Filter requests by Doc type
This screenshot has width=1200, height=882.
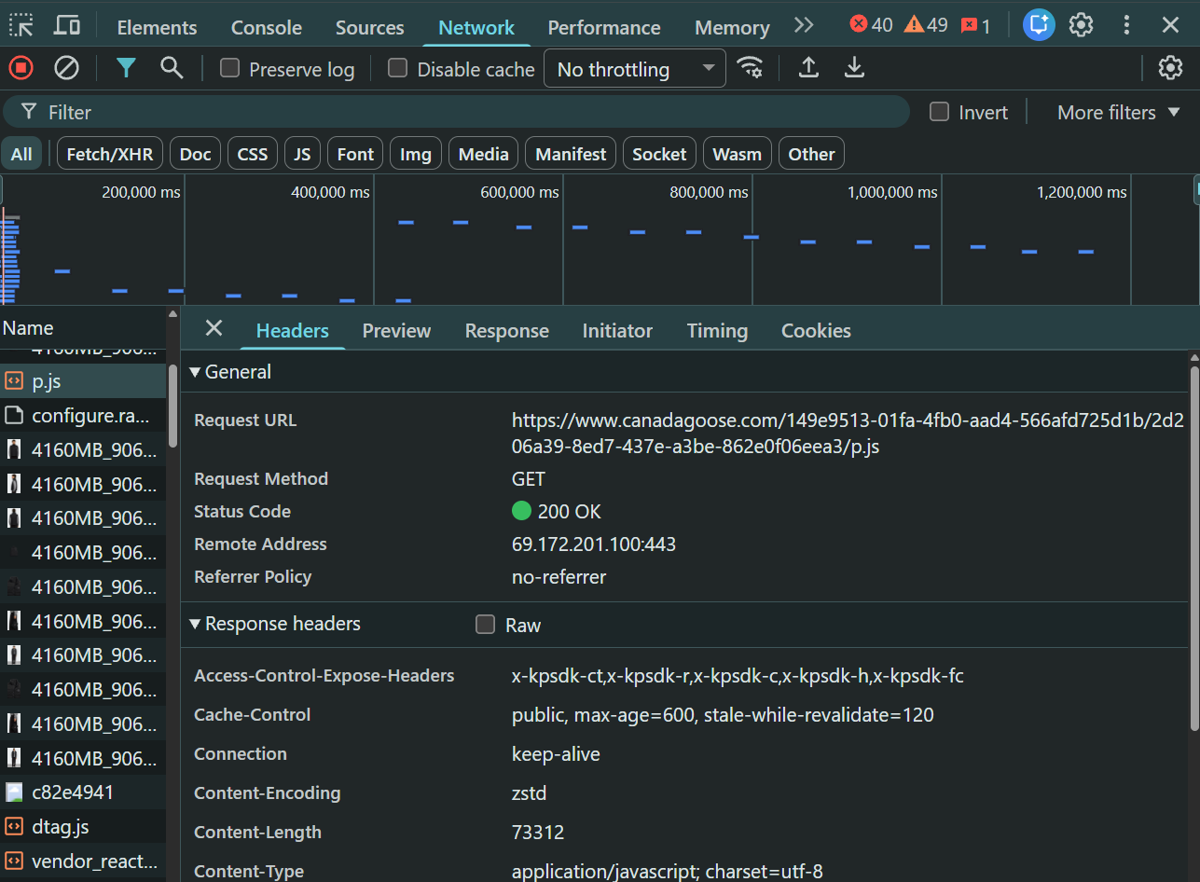[196, 154]
